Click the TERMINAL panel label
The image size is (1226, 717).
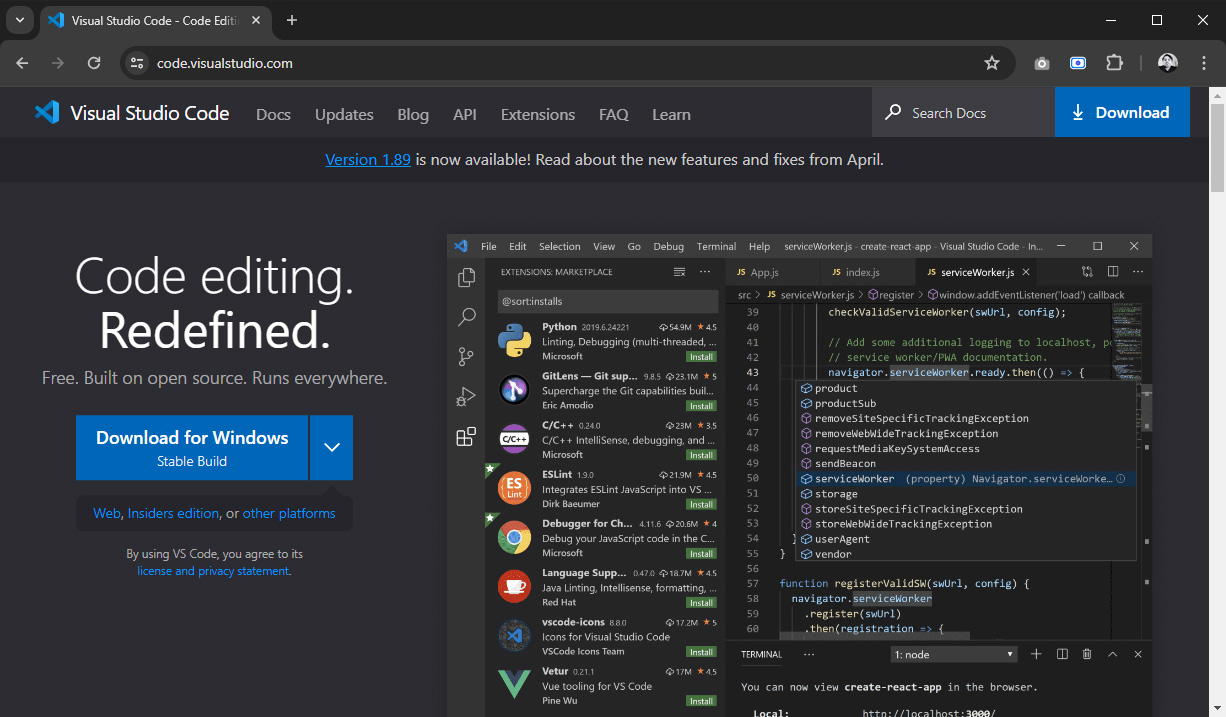coord(761,655)
